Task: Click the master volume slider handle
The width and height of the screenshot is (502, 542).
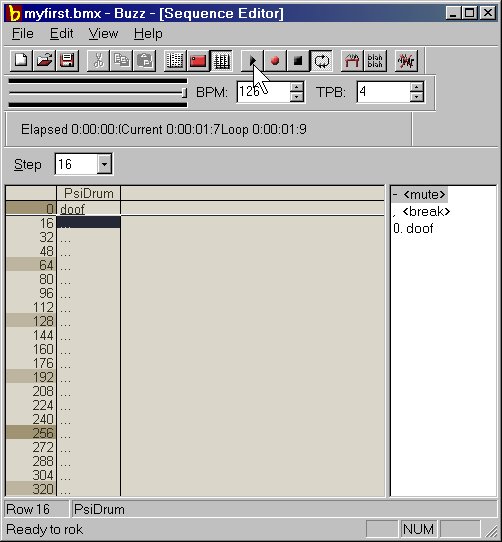Action: [x=184, y=93]
